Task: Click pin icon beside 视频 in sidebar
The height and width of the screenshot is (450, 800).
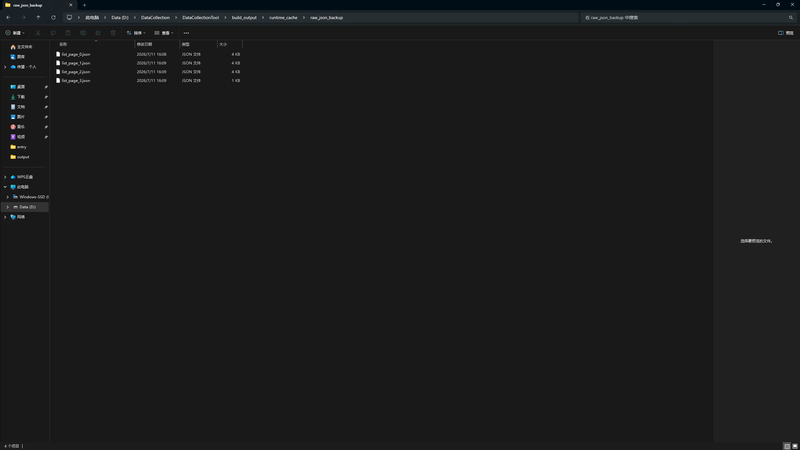Action: 46,137
